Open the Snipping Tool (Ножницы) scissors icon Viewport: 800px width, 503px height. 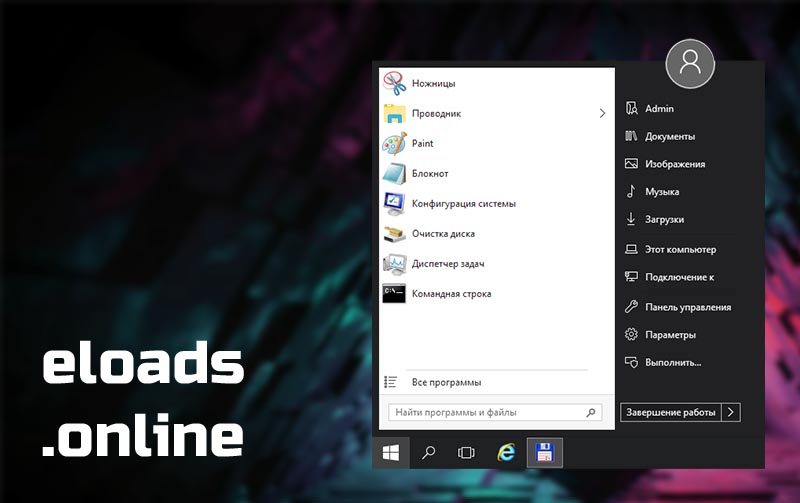click(x=394, y=84)
